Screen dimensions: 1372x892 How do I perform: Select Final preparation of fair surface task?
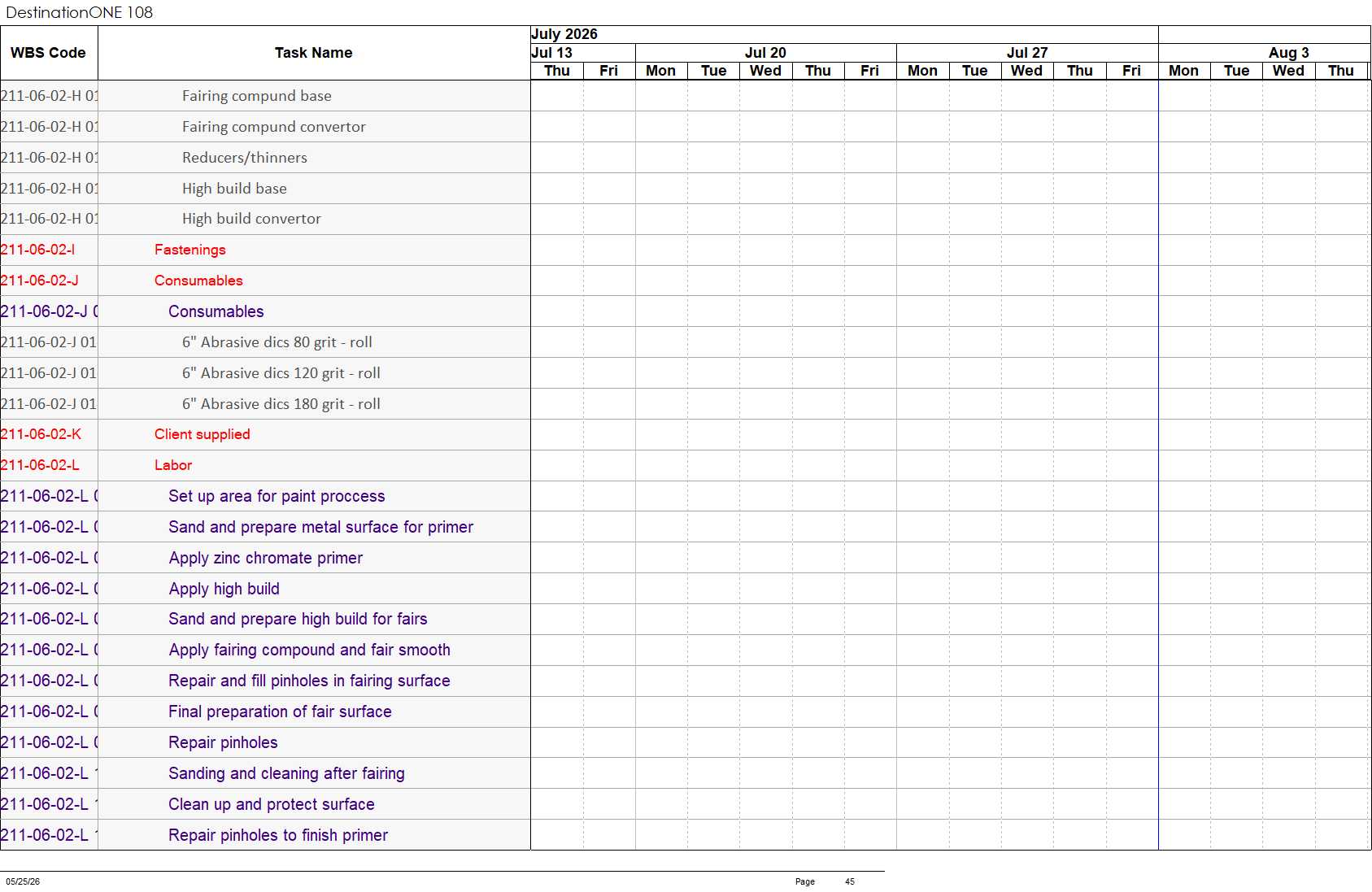[x=280, y=711]
